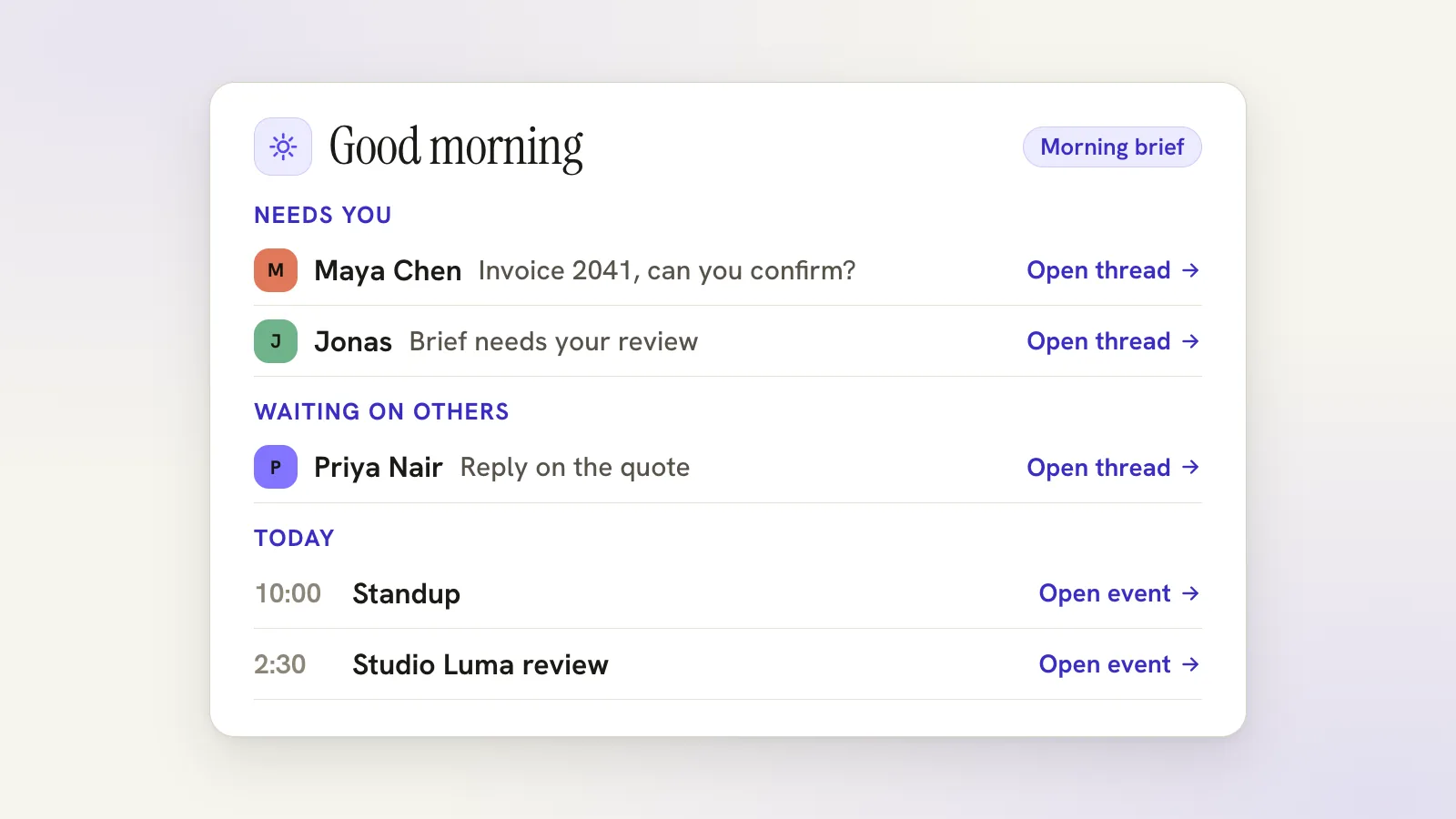The height and width of the screenshot is (819, 1456).
Task: Select Priya Nair's purple P avatar
Action: [x=276, y=467]
